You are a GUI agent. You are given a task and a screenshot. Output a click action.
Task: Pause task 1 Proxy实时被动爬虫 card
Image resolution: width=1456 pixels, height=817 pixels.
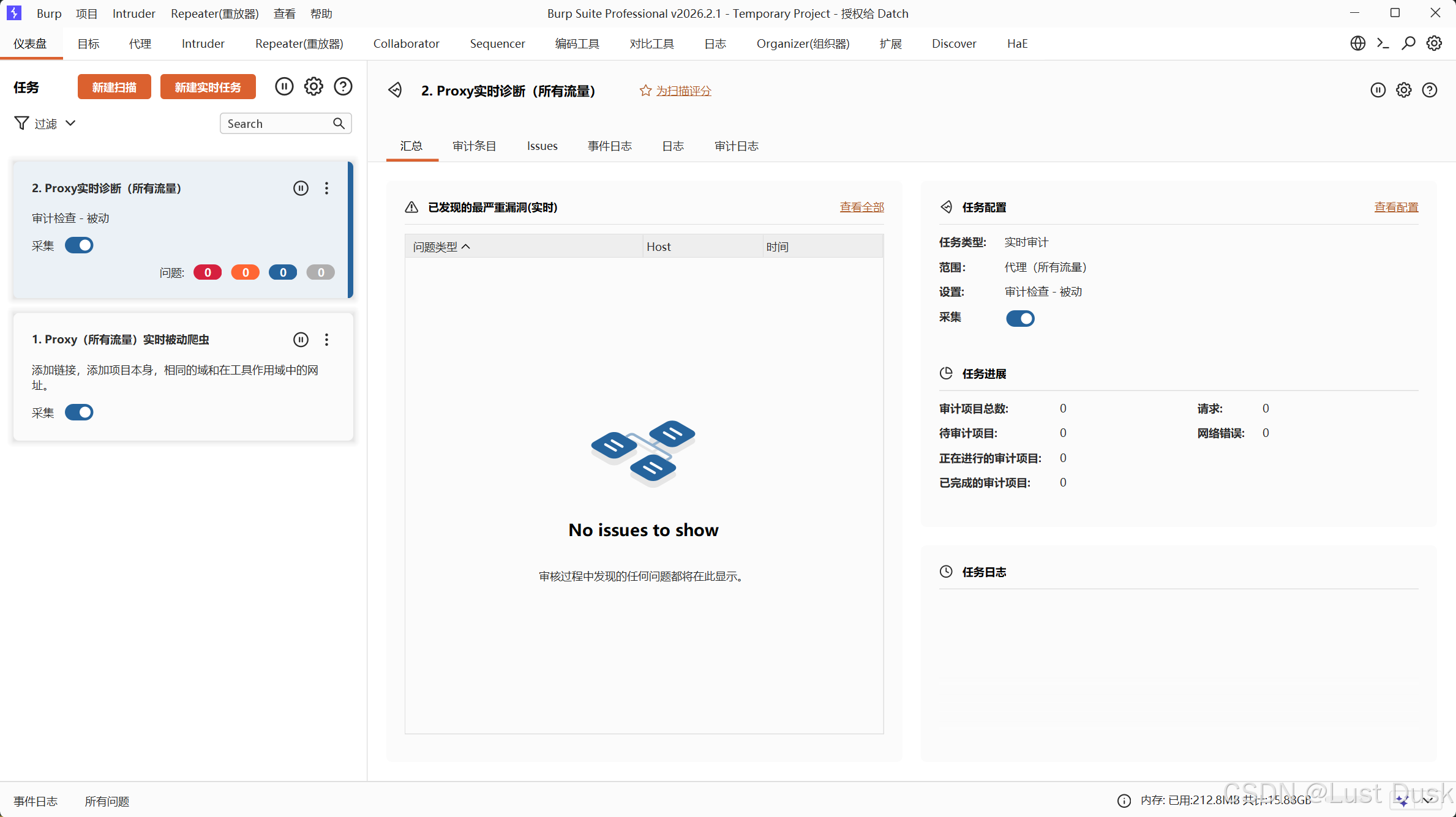pos(301,340)
